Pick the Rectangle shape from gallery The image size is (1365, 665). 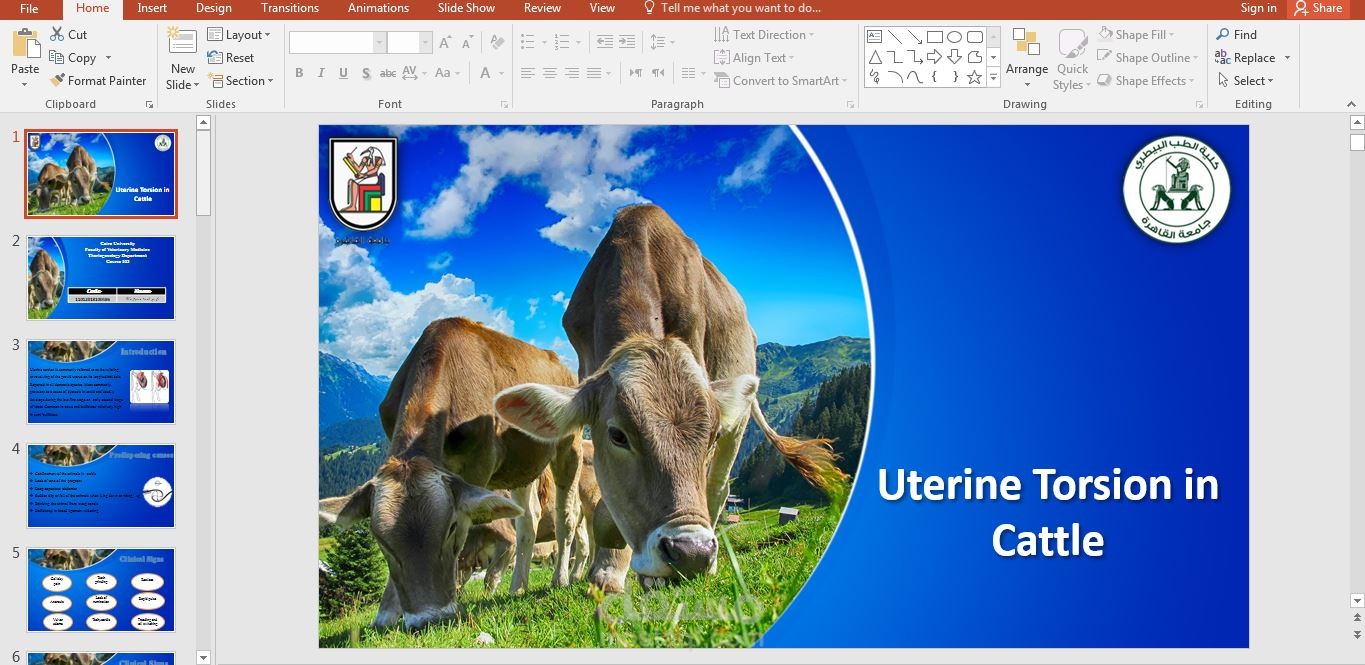(x=934, y=36)
